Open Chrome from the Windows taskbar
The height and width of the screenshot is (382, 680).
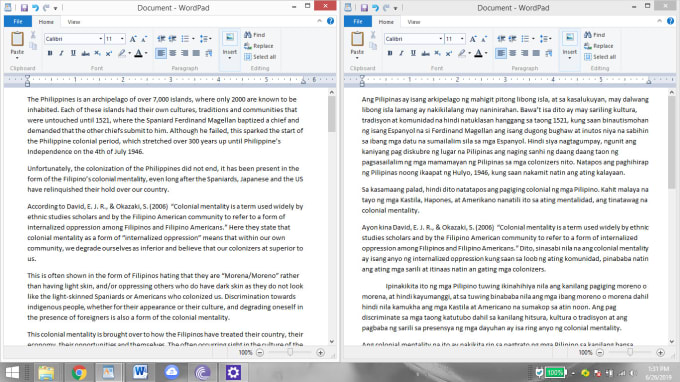point(79,372)
